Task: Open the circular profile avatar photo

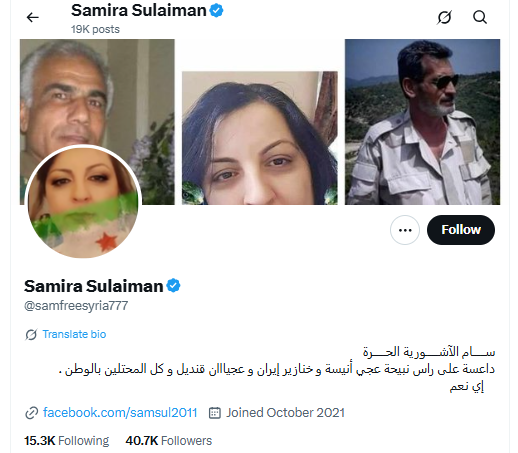Action: (83, 202)
